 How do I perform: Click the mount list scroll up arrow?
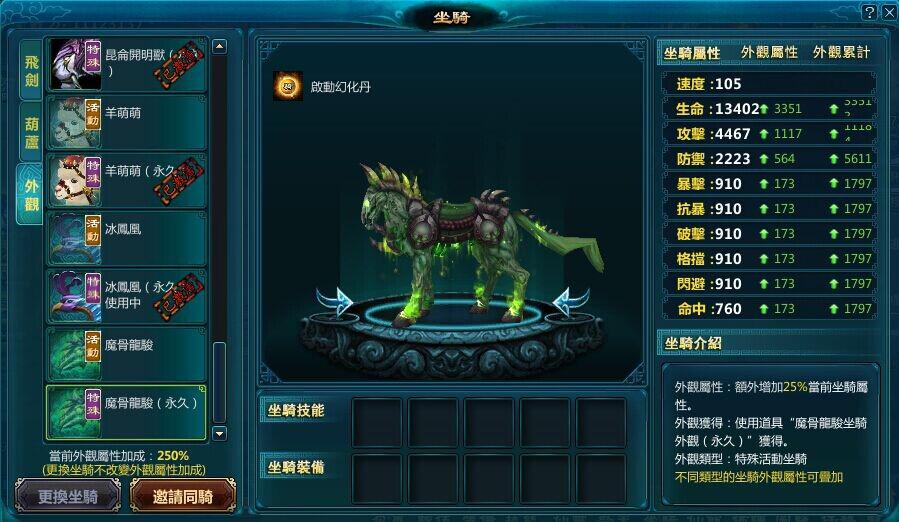tap(219, 46)
